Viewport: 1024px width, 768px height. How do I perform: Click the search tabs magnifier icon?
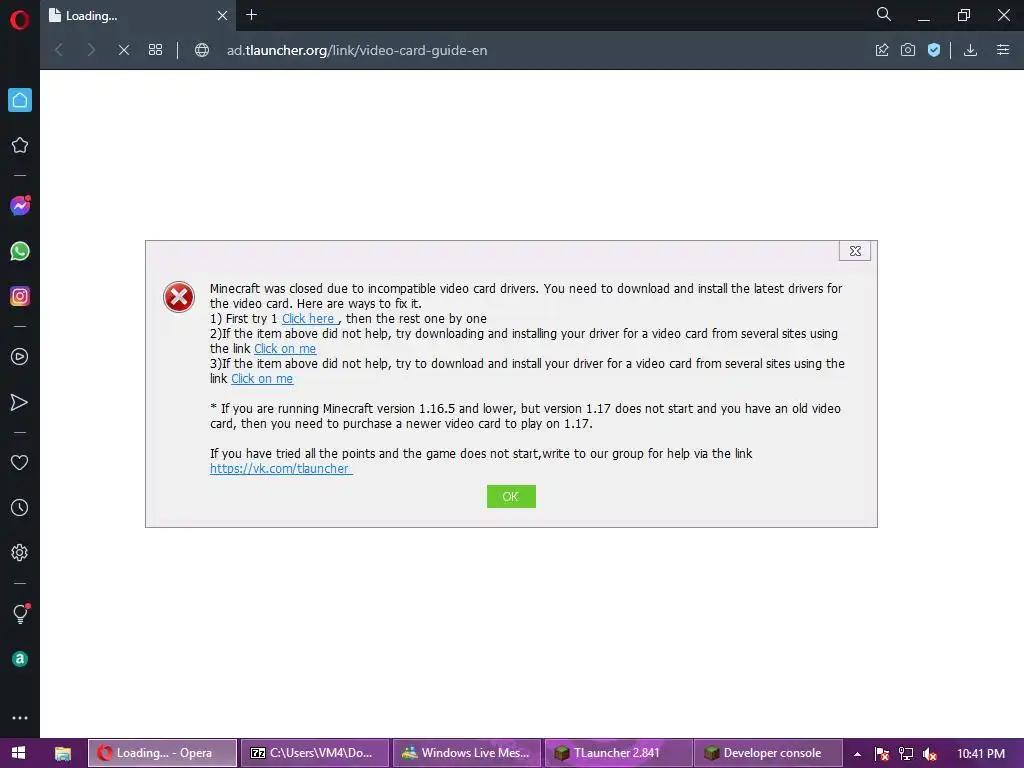tap(883, 14)
